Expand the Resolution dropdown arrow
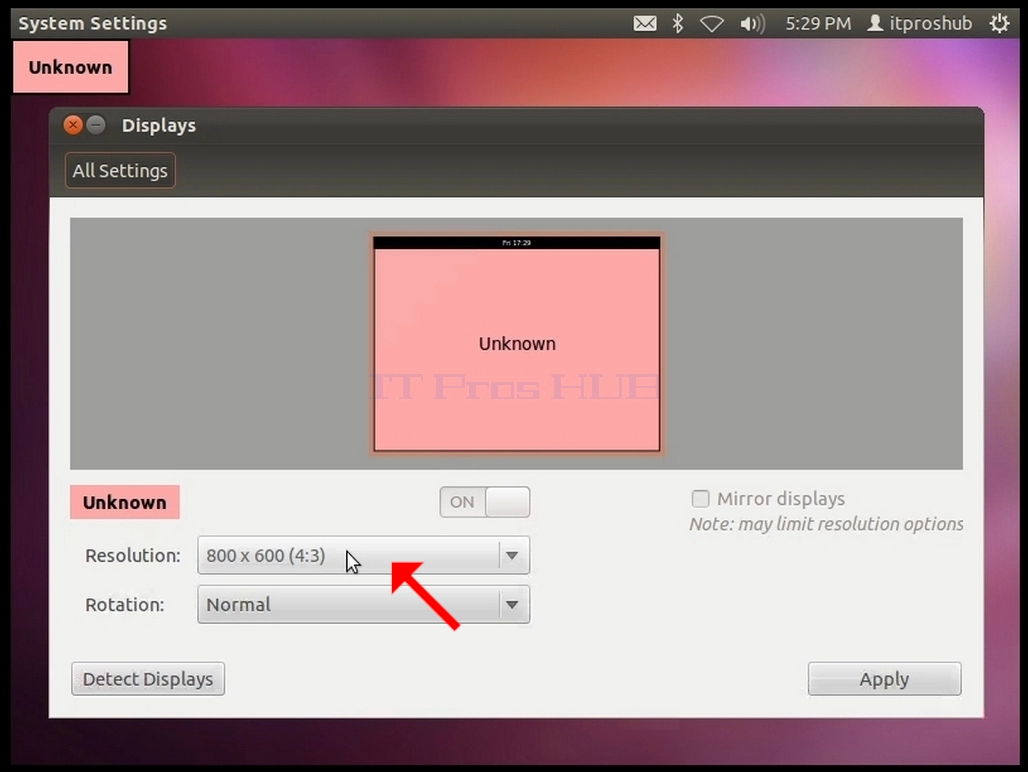Viewport: 1028px width, 772px height. [x=512, y=556]
